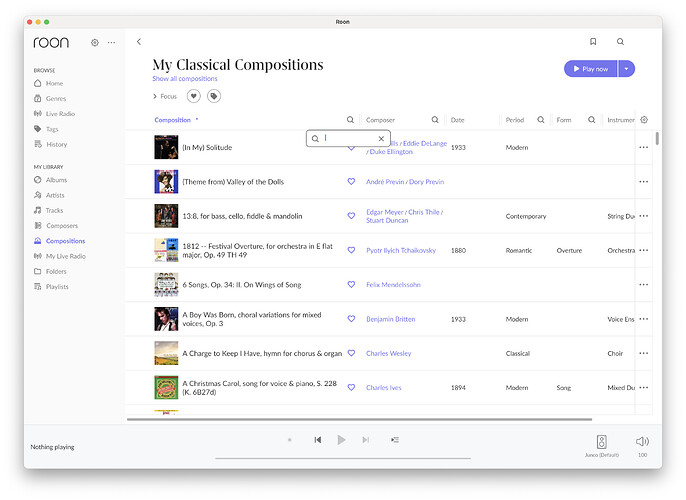Toggle favorite heart for A Boy Was Born
The image size is (686, 500).
click(351, 319)
